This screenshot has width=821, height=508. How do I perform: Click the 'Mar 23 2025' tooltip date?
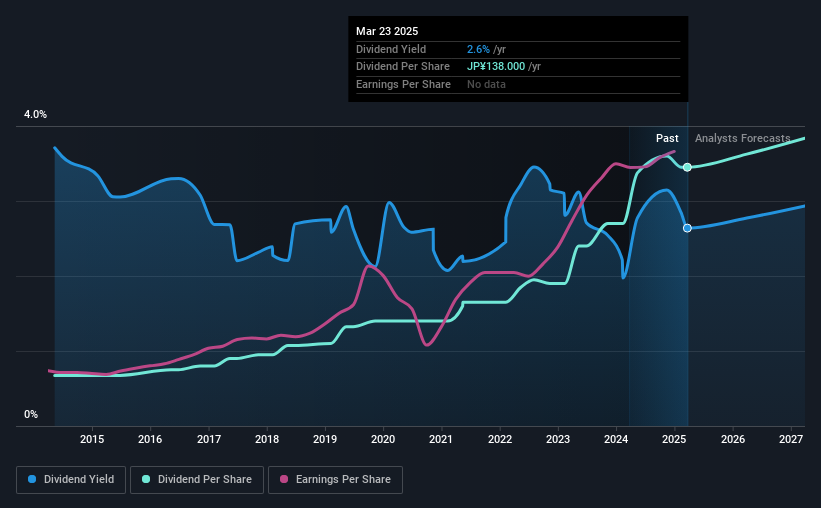[x=387, y=31]
